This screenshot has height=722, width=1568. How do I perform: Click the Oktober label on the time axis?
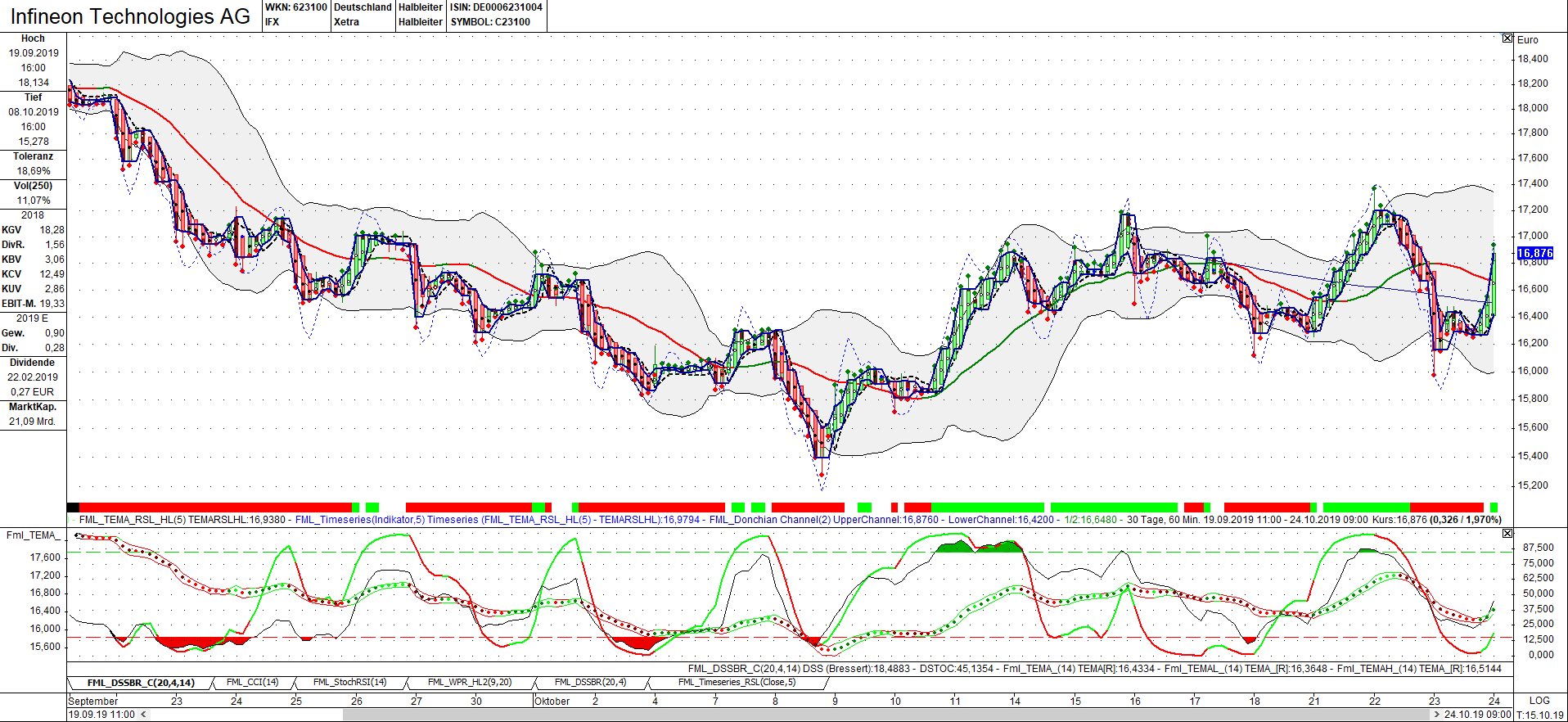coord(552,702)
